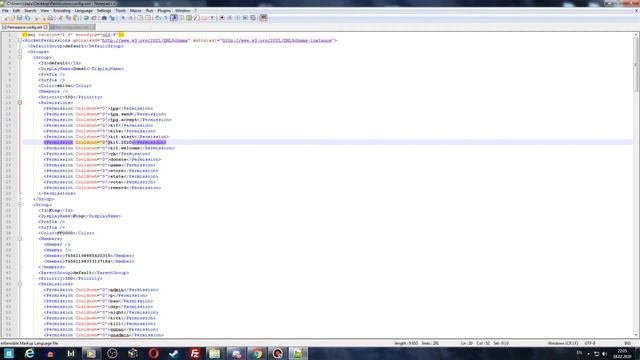The height and width of the screenshot is (360, 640).
Task: Toggle the highlighted Indent Guide button
Action: [x=174, y=18]
